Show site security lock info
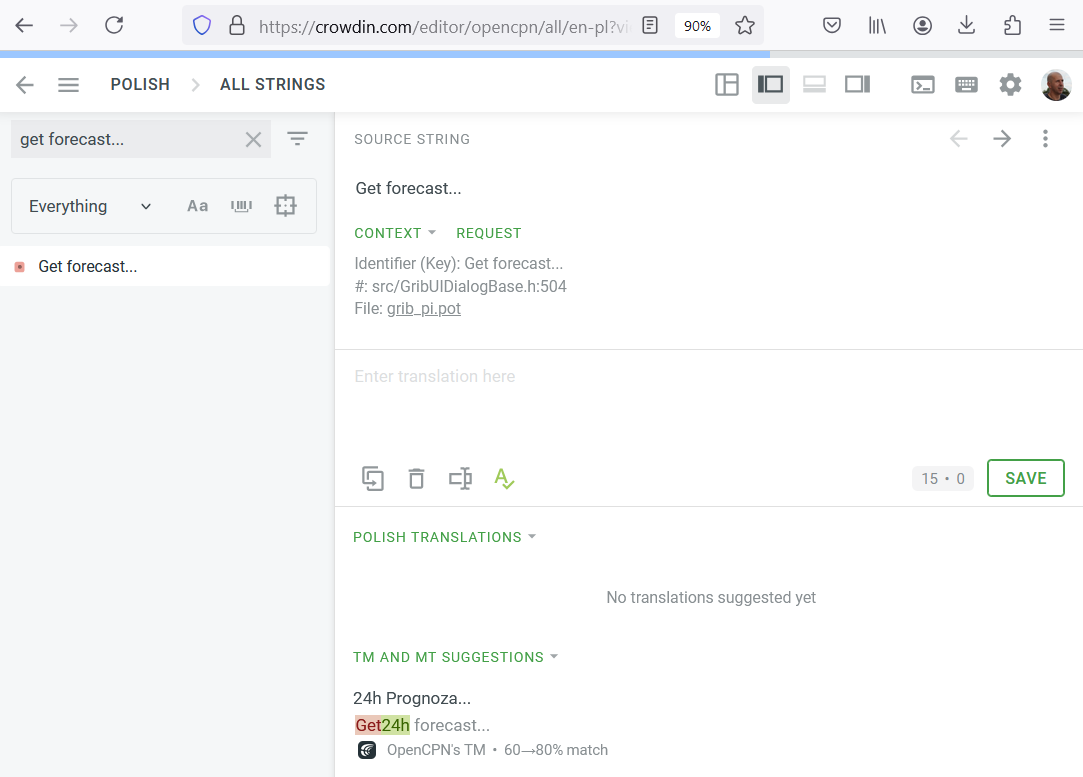The width and height of the screenshot is (1083, 777). pos(237,26)
